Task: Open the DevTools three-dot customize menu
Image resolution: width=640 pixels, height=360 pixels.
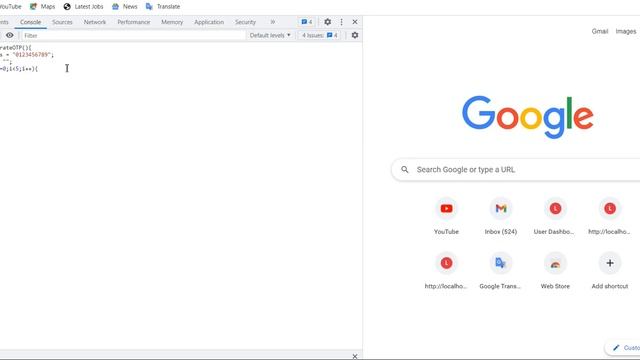Action: [341, 22]
